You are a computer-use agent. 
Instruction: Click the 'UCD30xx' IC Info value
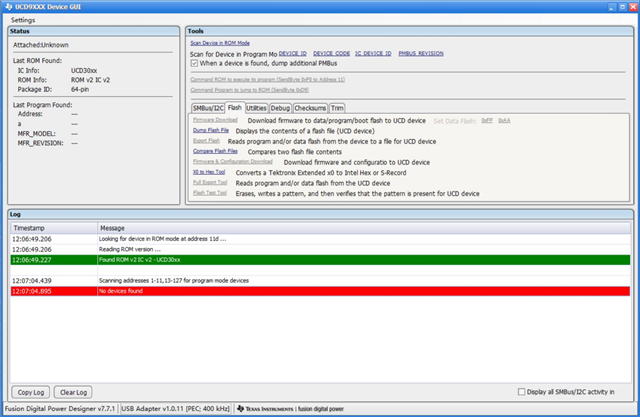coord(84,71)
